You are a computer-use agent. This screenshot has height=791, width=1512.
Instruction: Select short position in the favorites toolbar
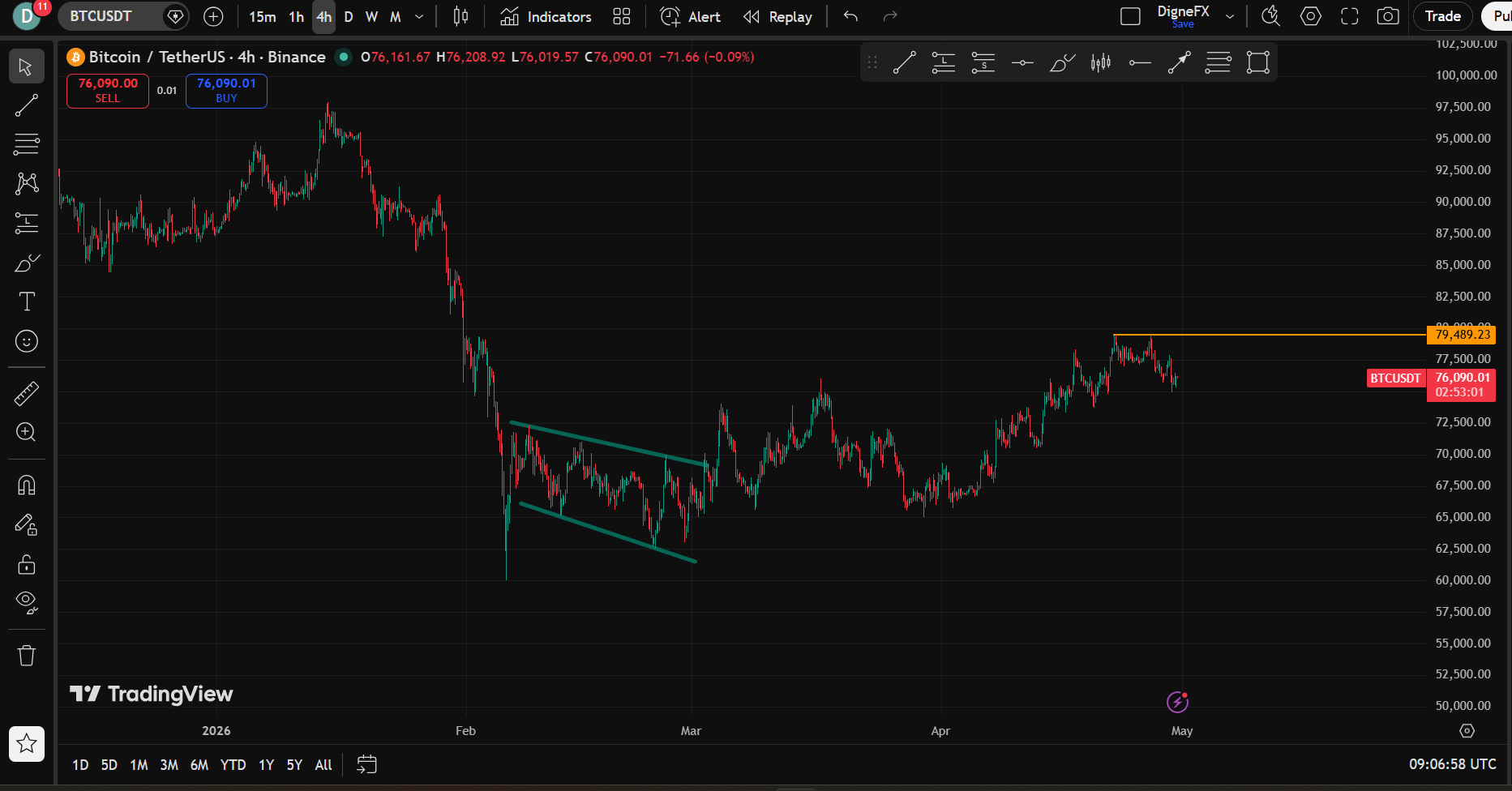983,62
